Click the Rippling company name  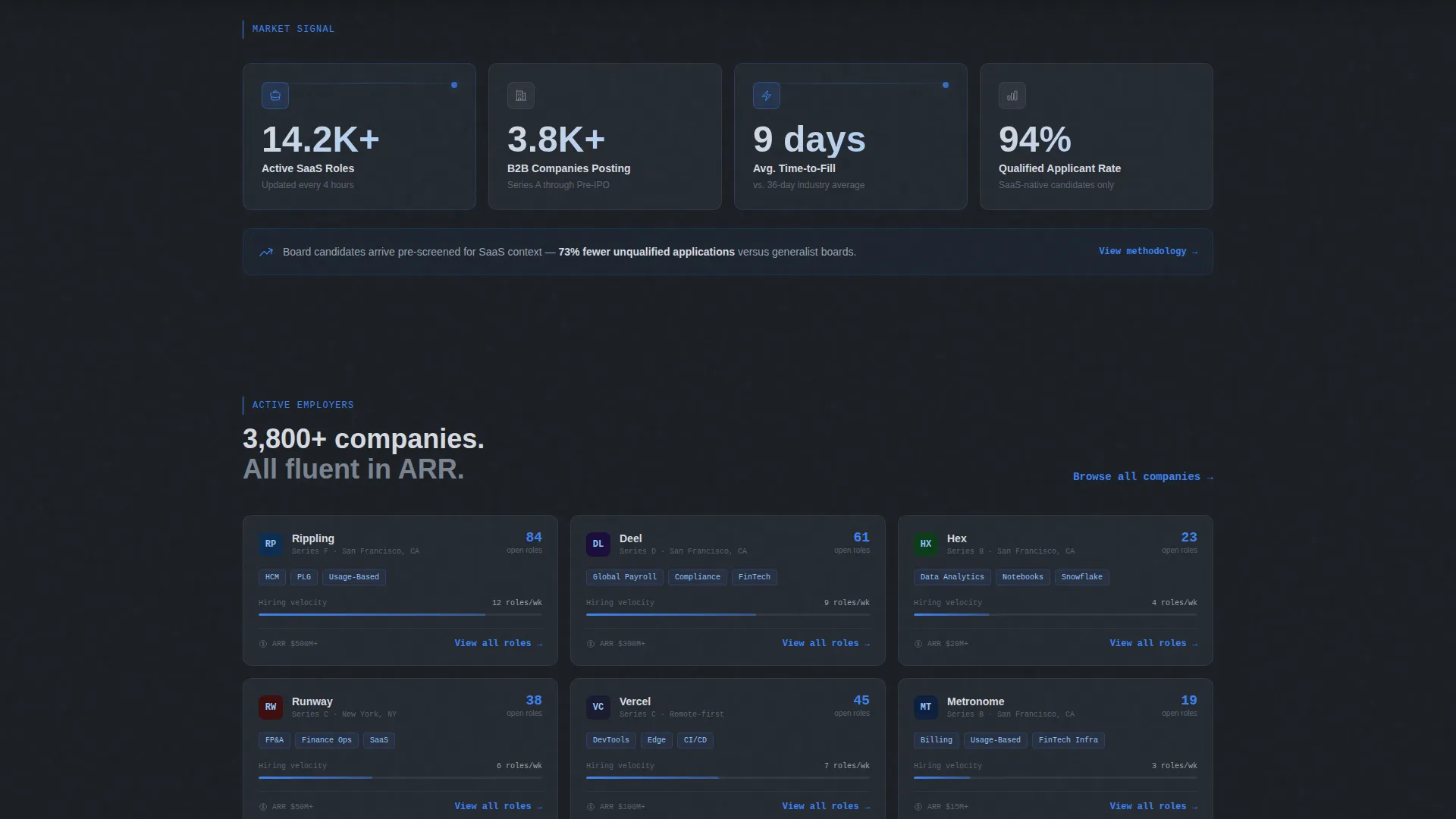(313, 538)
